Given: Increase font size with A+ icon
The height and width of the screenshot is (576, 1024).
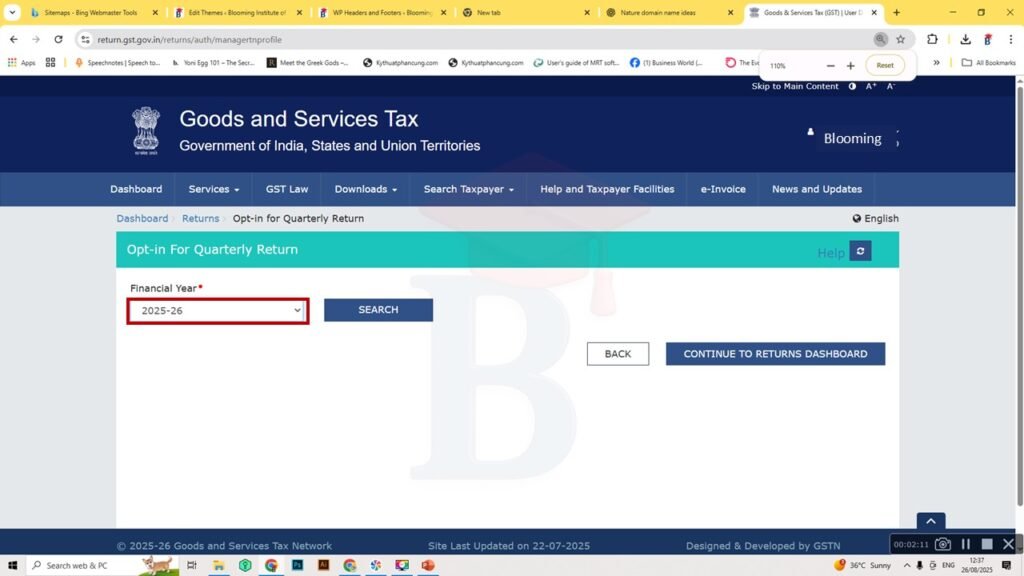Looking at the screenshot, I should (871, 86).
